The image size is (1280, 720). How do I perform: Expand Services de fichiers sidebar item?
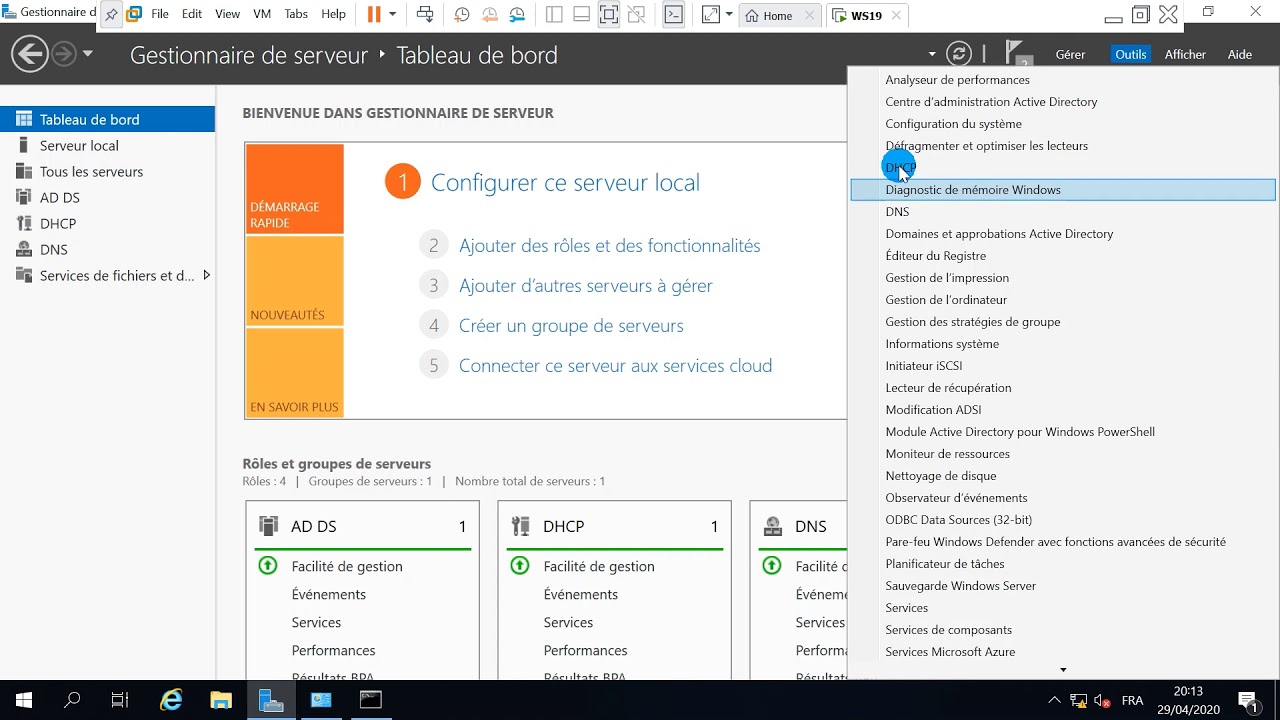click(x=207, y=275)
